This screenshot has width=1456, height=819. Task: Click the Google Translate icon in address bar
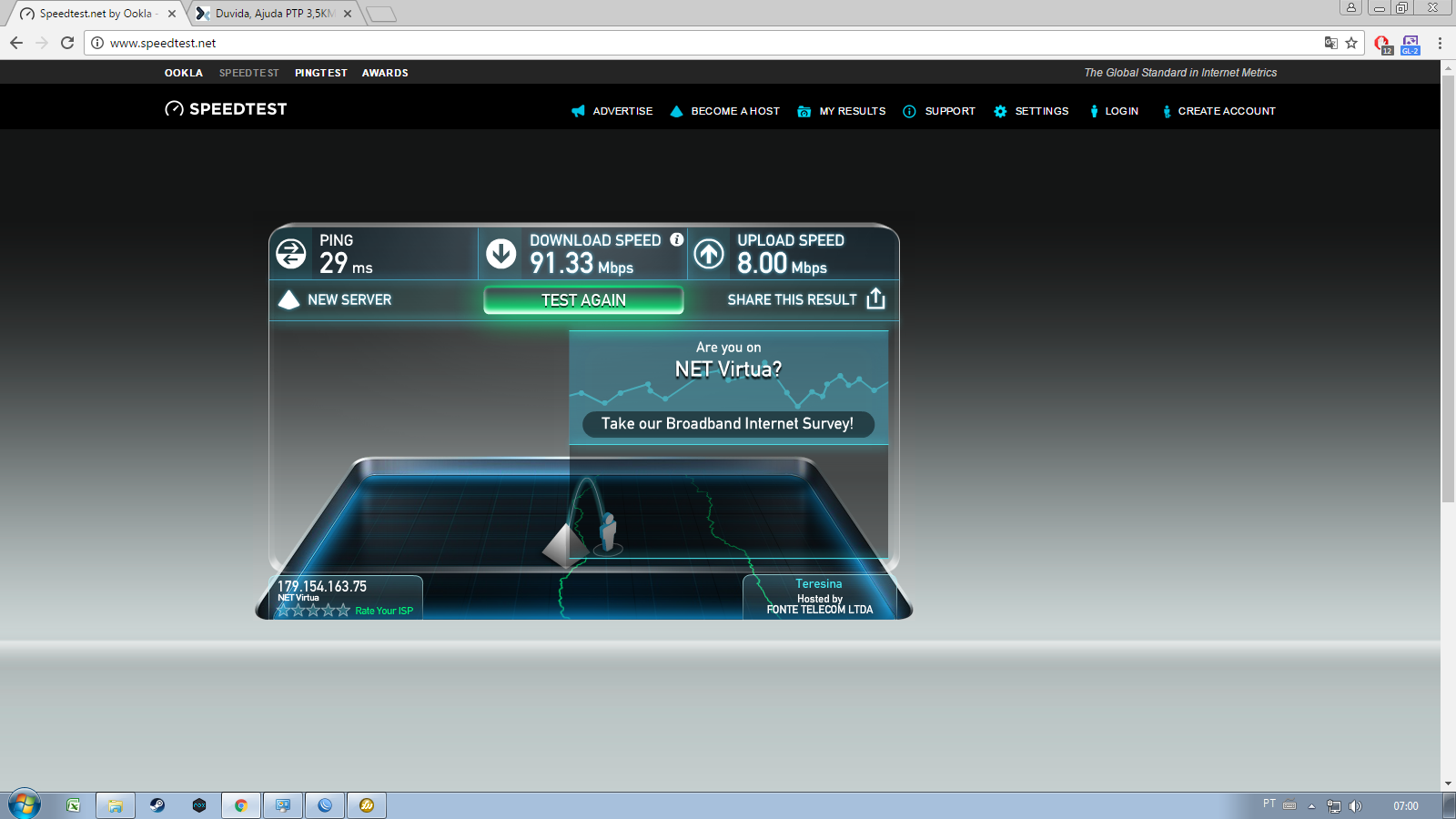[1330, 43]
